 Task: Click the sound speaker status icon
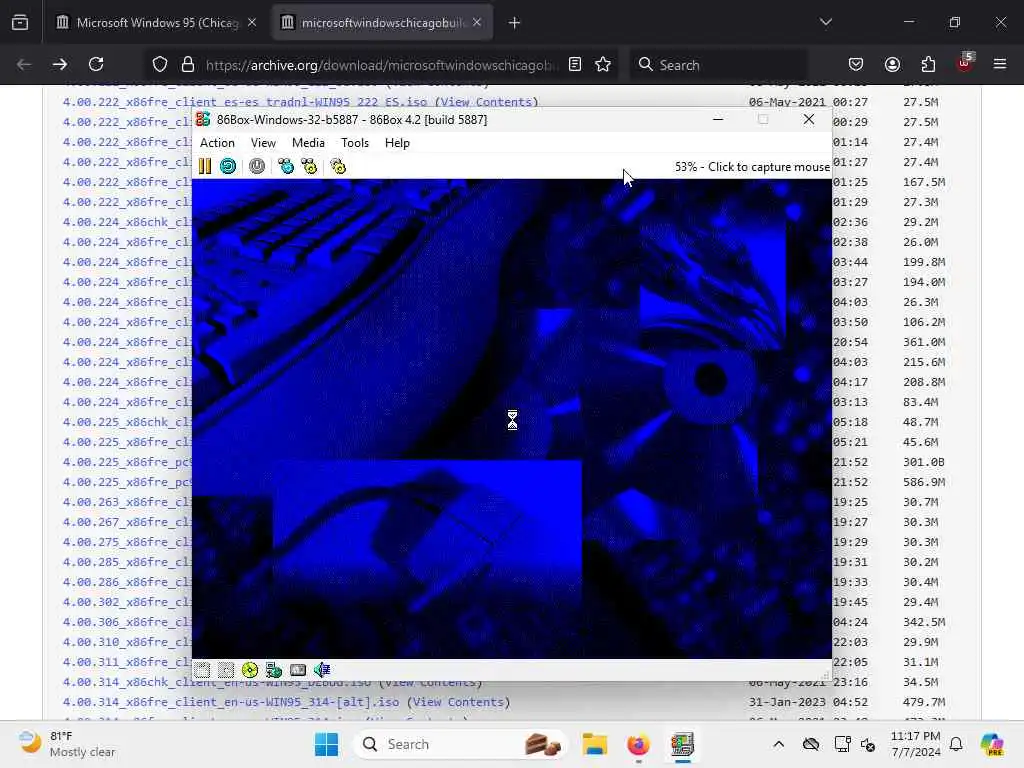[322, 670]
